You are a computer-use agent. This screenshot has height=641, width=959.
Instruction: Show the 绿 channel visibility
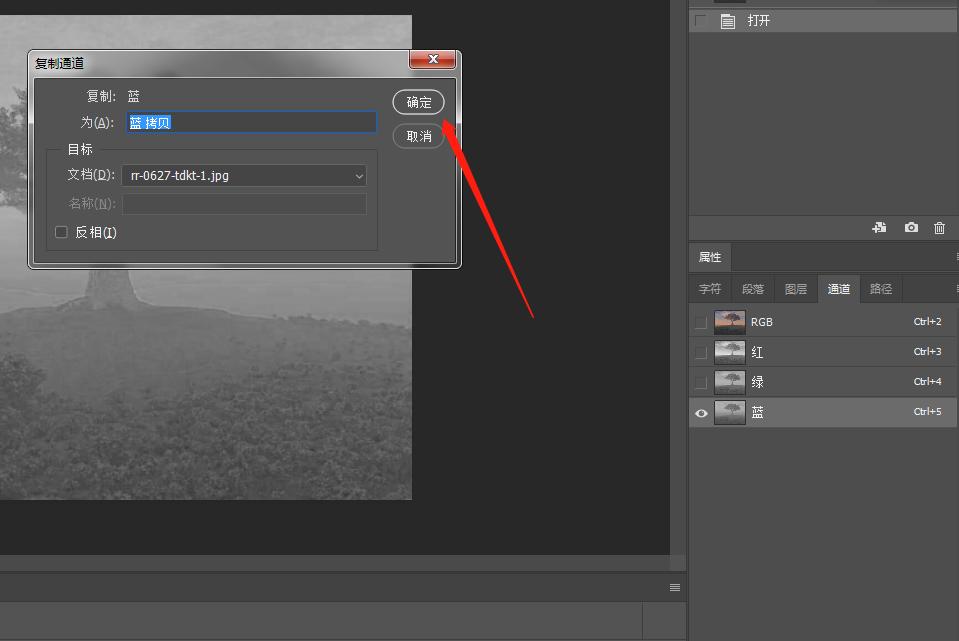pyautogui.click(x=701, y=382)
